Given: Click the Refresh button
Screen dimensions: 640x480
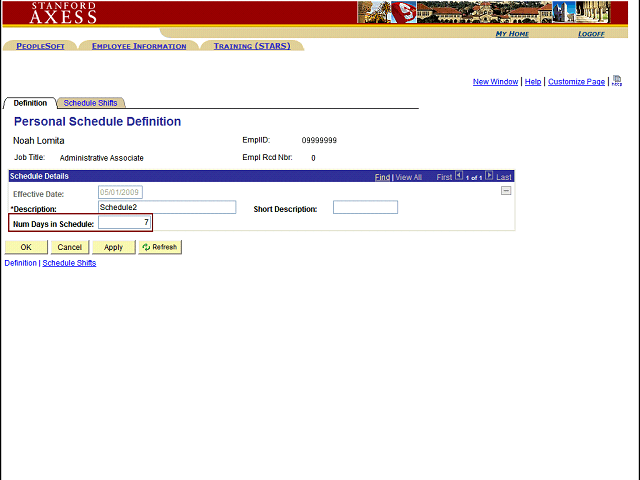Looking at the screenshot, I should [x=160, y=247].
